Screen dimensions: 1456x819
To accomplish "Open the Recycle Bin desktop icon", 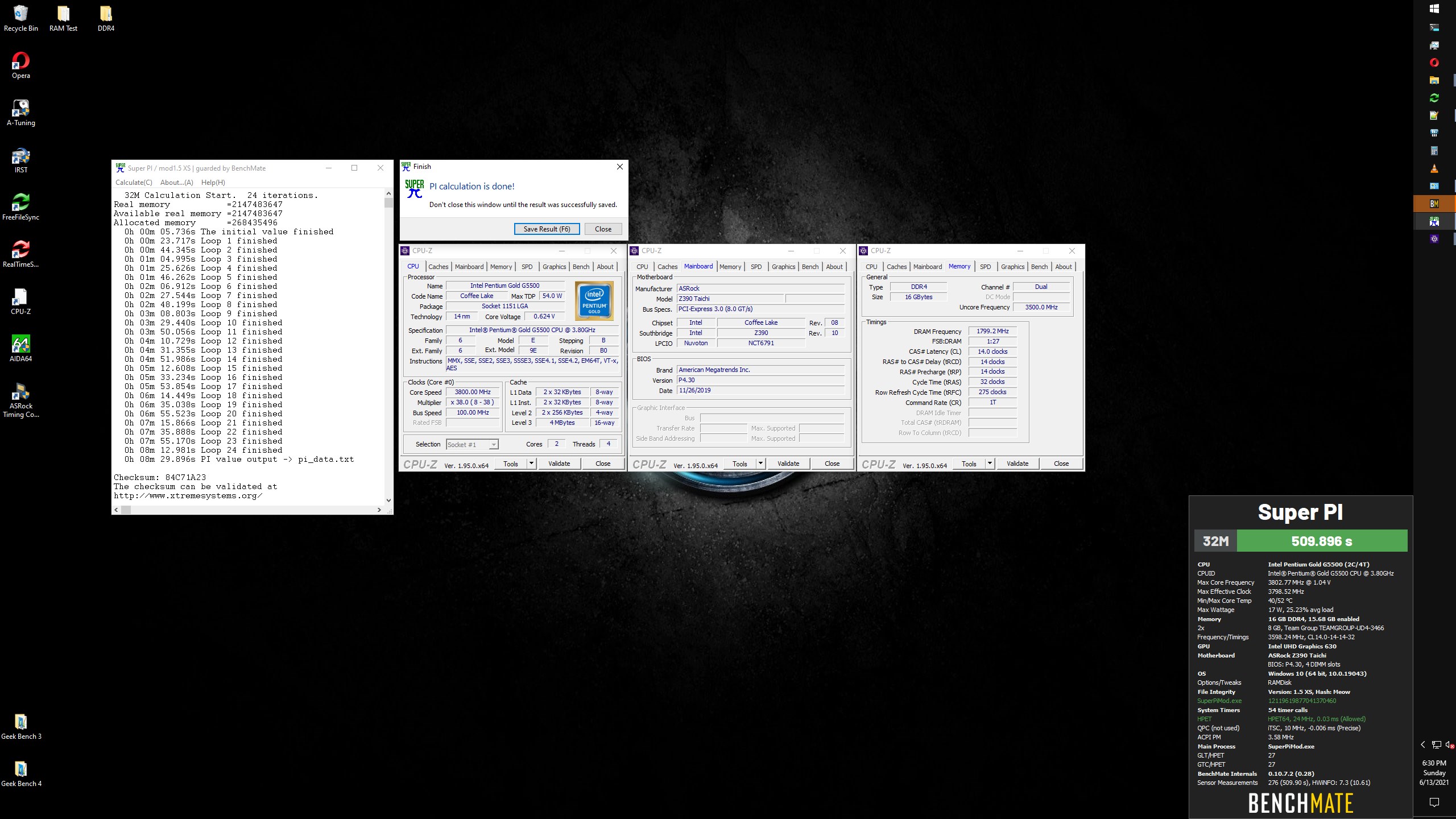I will pos(20,18).
